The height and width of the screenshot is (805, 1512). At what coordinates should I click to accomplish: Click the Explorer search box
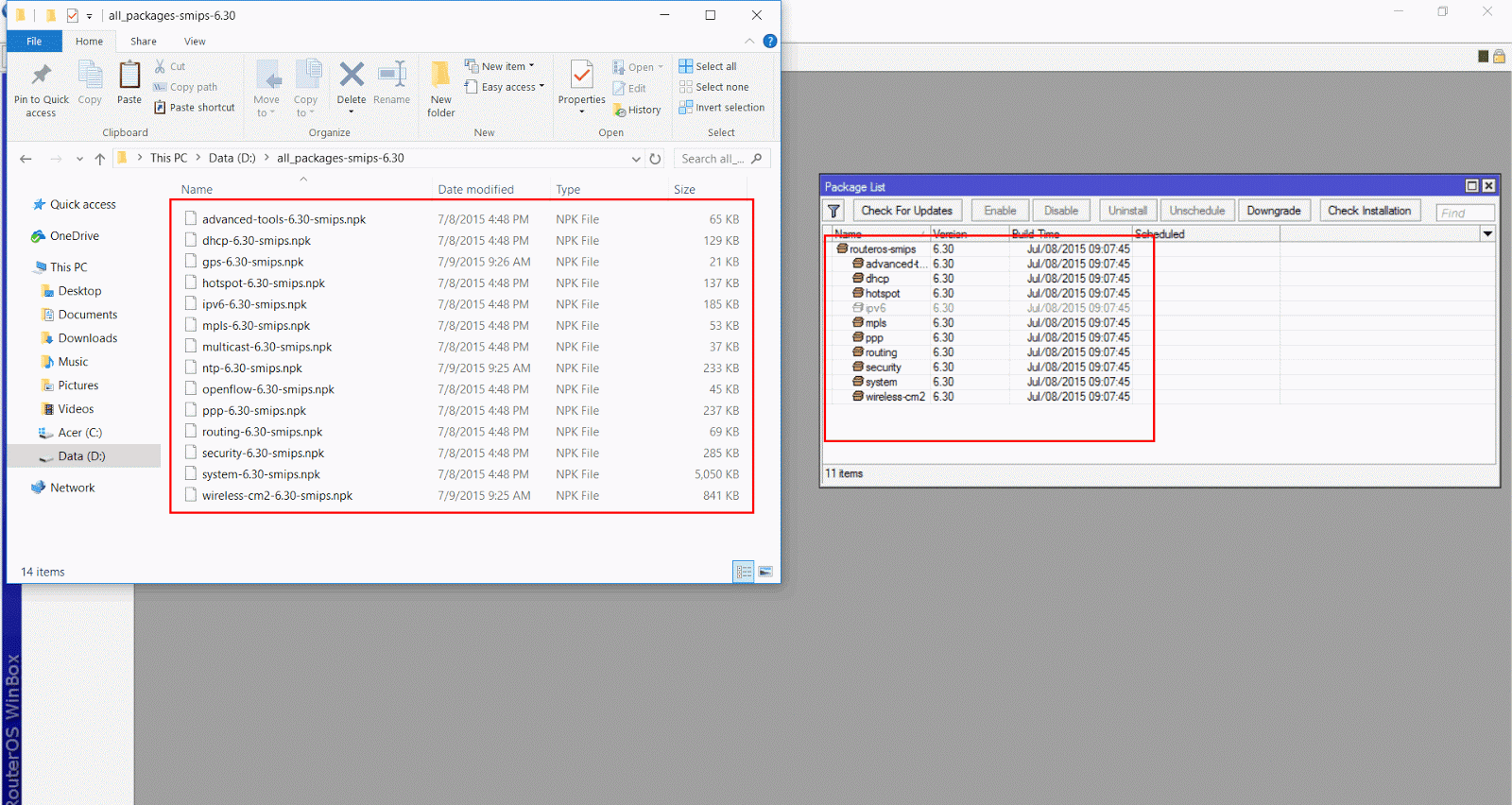(x=722, y=159)
